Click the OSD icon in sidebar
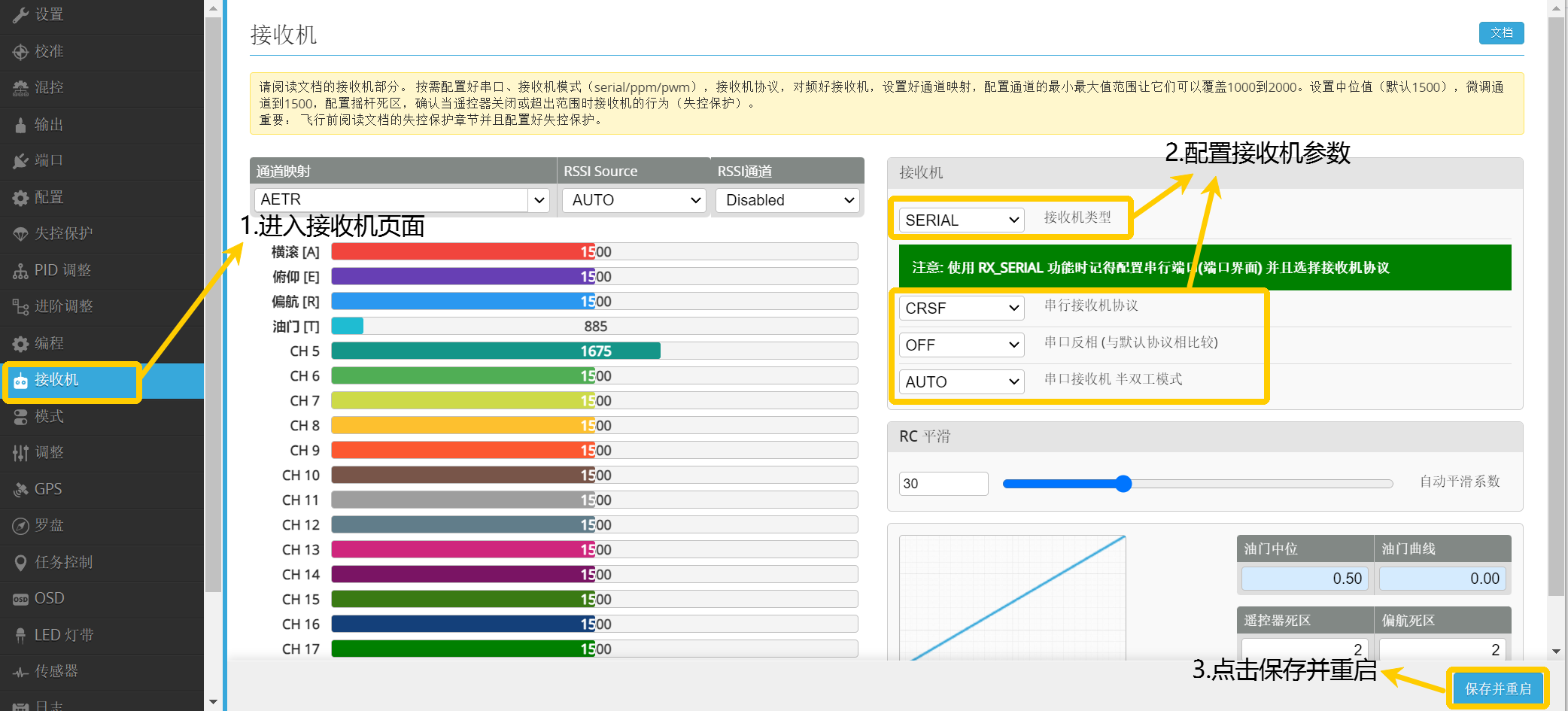1568x711 pixels. pyautogui.click(x=20, y=599)
